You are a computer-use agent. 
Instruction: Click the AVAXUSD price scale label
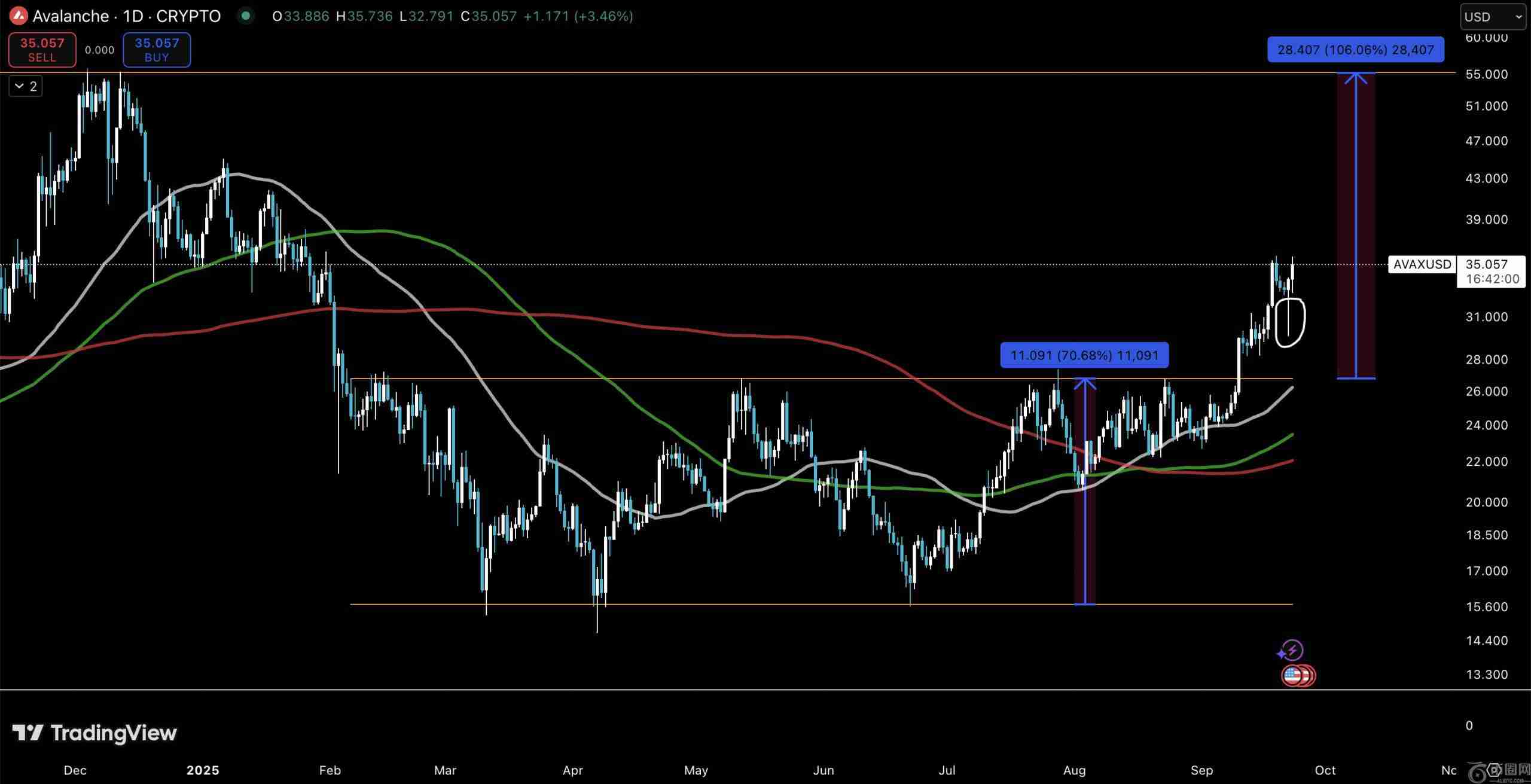coord(1422,264)
